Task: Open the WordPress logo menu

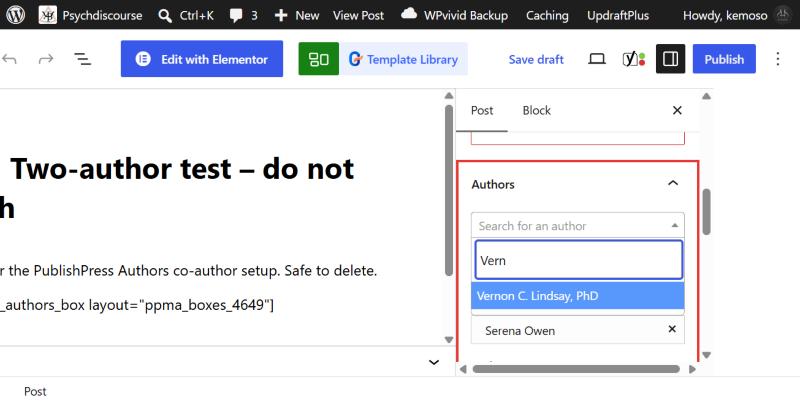Action: (x=15, y=15)
